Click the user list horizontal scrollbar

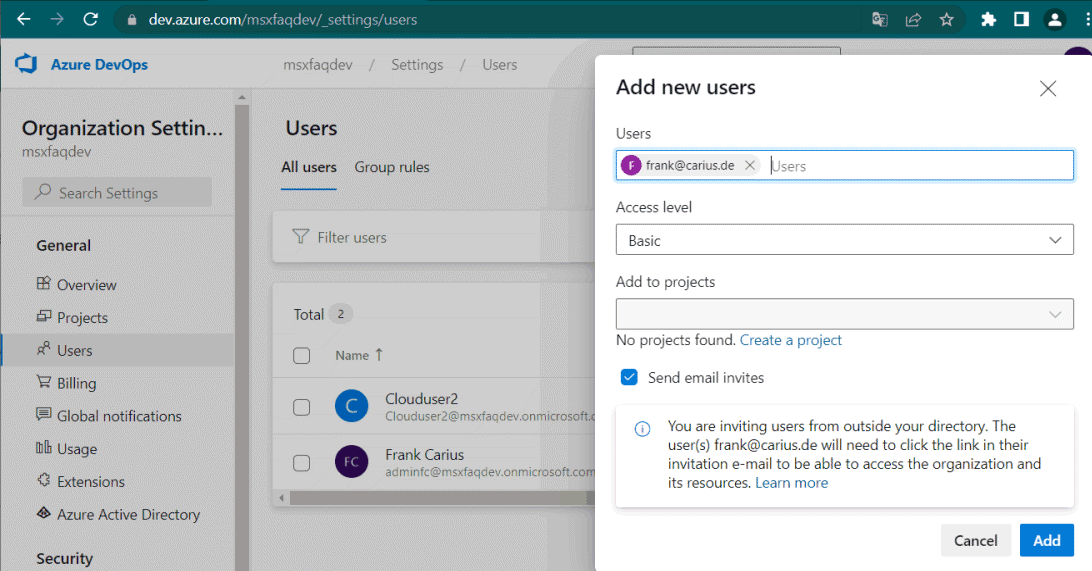click(438, 498)
